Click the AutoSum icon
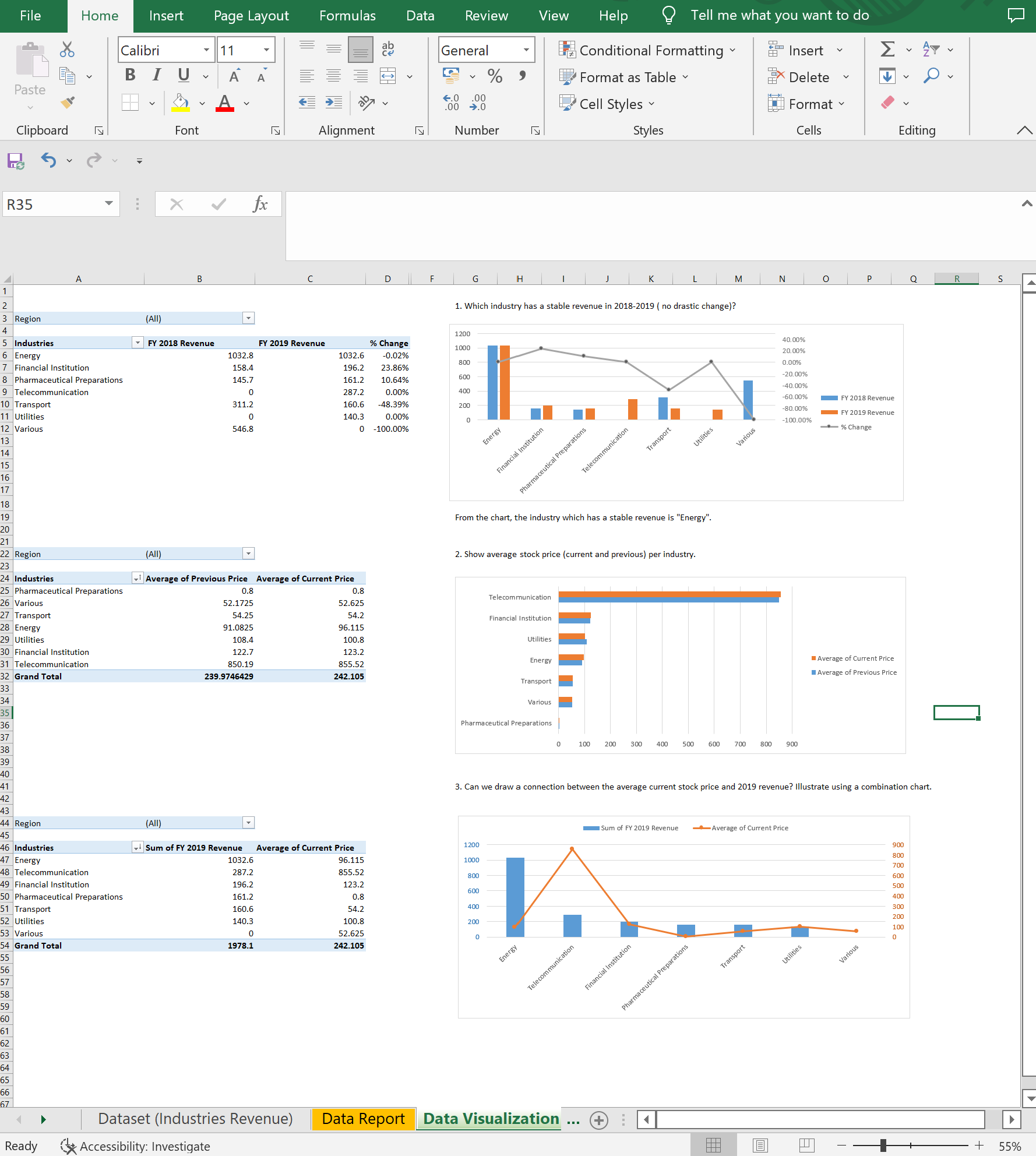 coord(887,50)
